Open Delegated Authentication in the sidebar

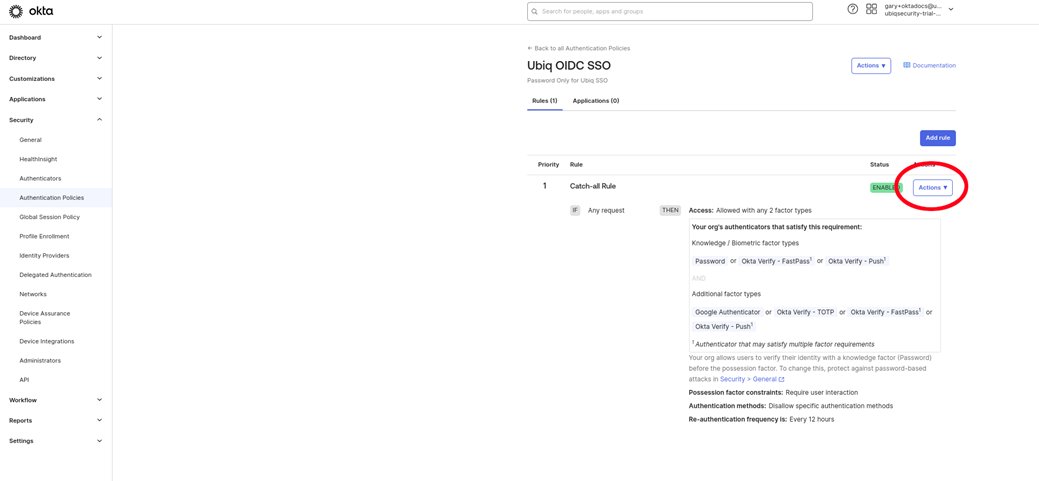coord(56,275)
